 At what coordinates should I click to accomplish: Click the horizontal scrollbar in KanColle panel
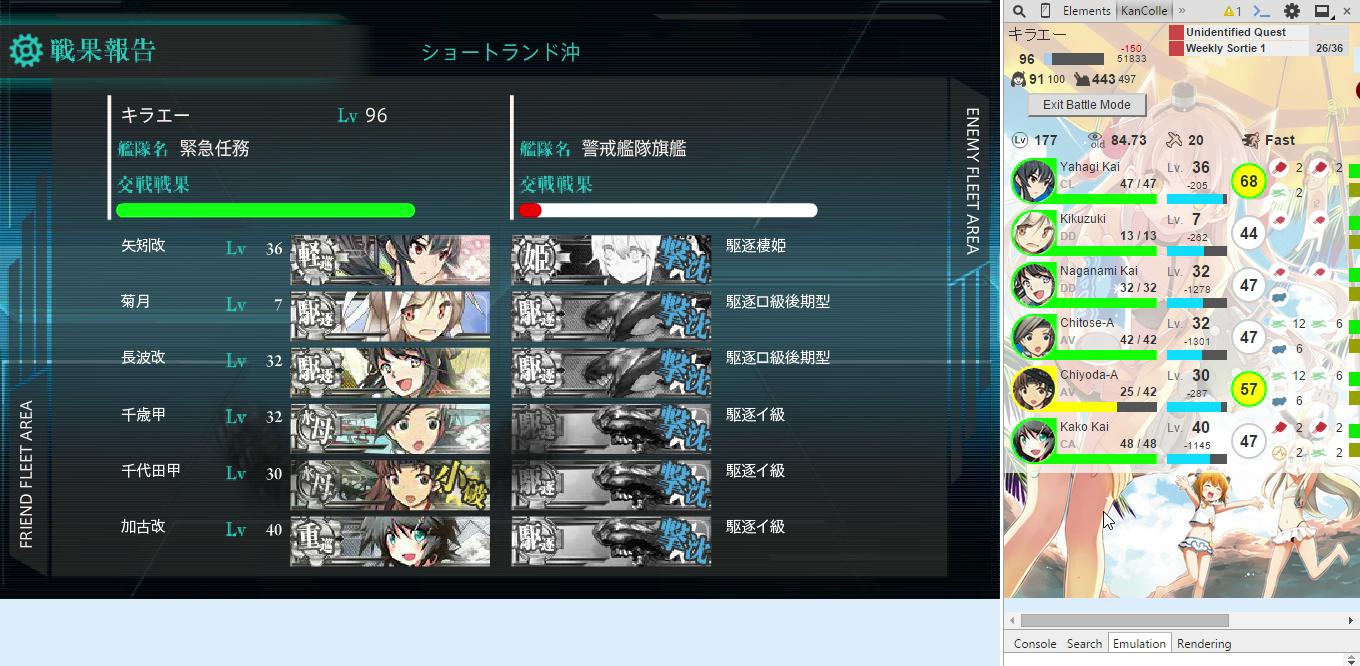click(x=1125, y=621)
